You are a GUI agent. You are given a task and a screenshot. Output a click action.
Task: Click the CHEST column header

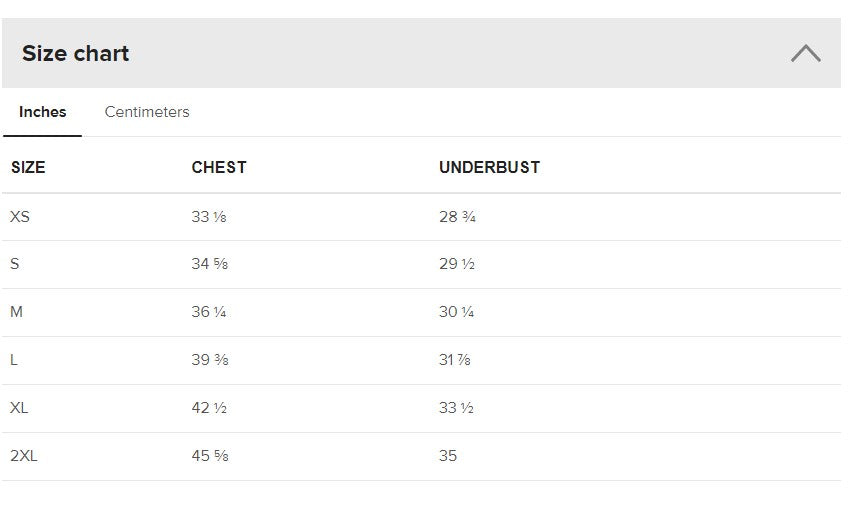click(219, 168)
